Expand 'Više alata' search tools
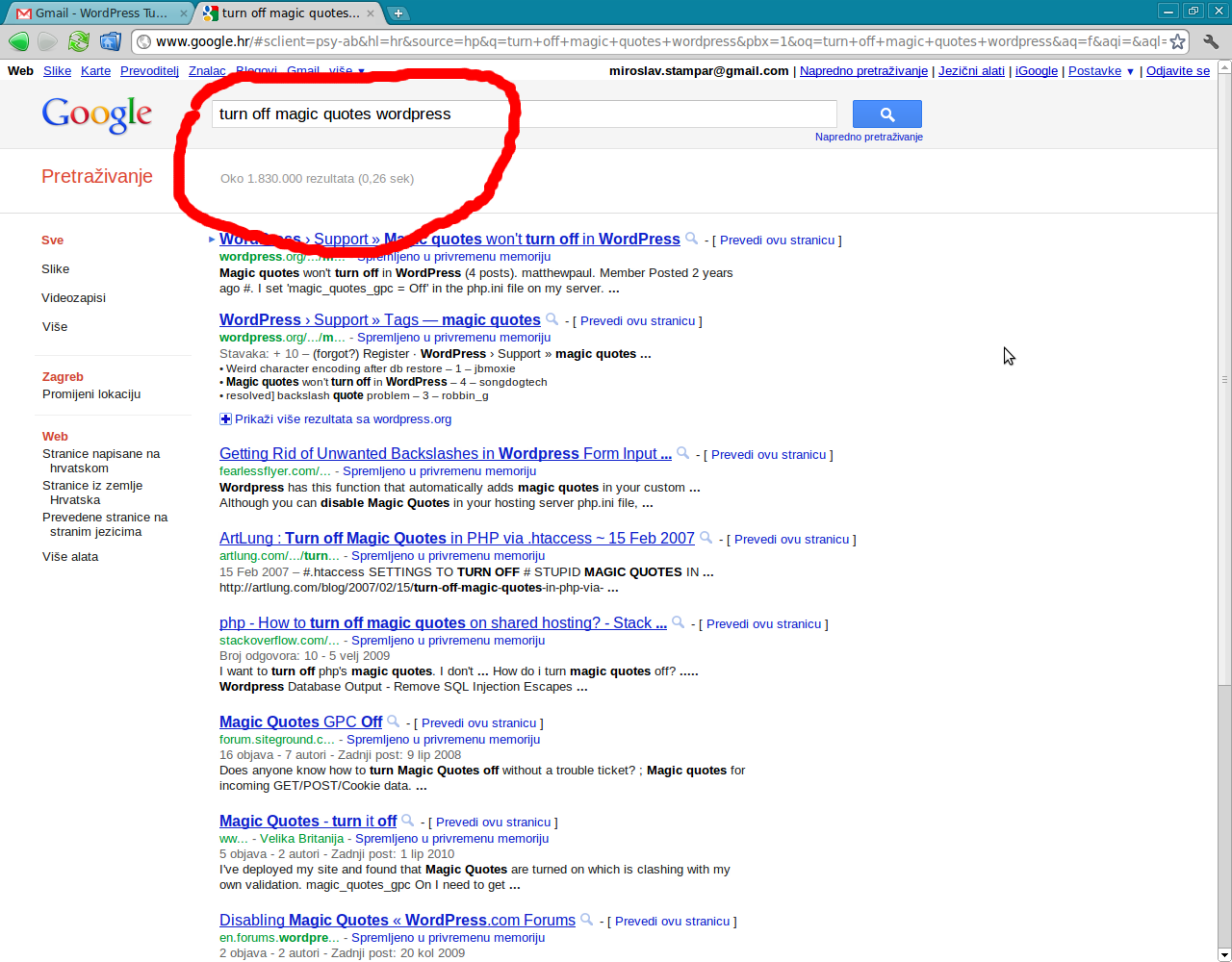This screenshot has width=1232, height=962. (70, 557)
